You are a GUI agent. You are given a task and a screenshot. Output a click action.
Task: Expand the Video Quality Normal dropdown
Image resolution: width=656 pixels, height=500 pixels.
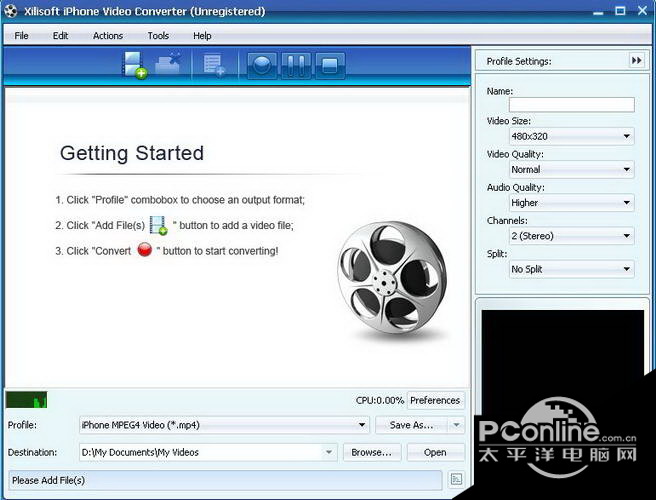click(571, 169)
